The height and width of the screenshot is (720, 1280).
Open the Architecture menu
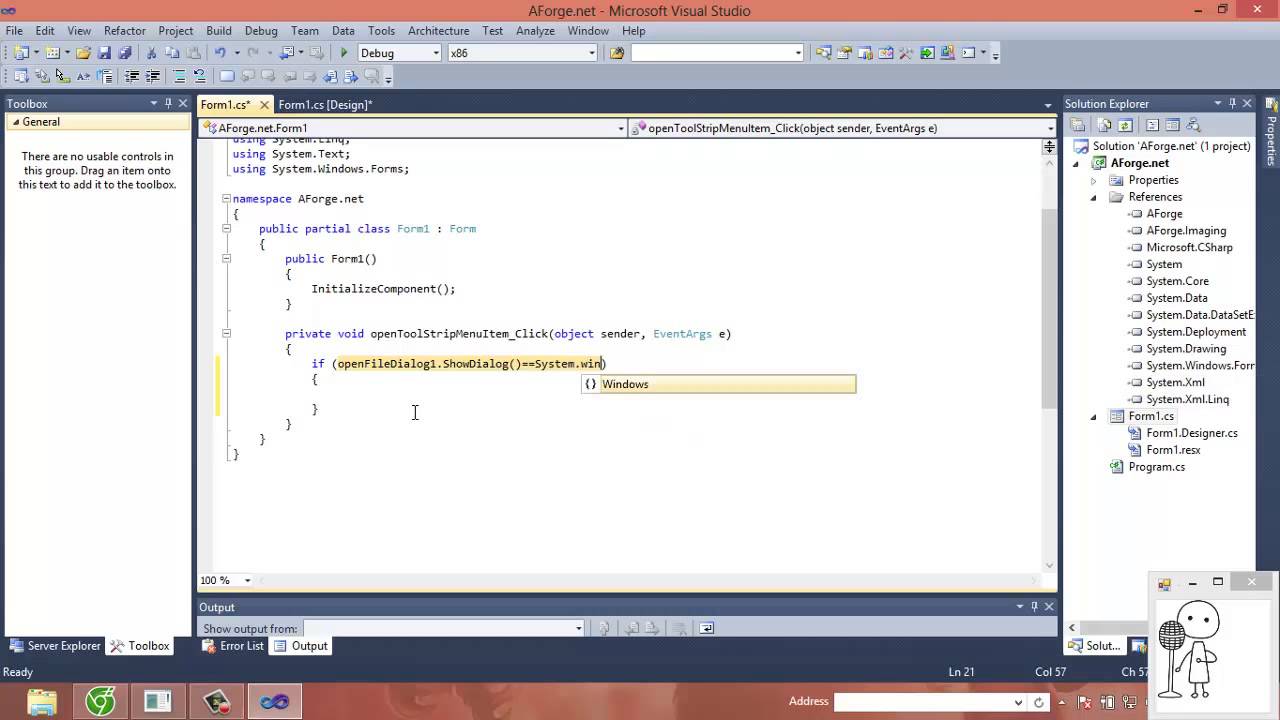point(438,31)
